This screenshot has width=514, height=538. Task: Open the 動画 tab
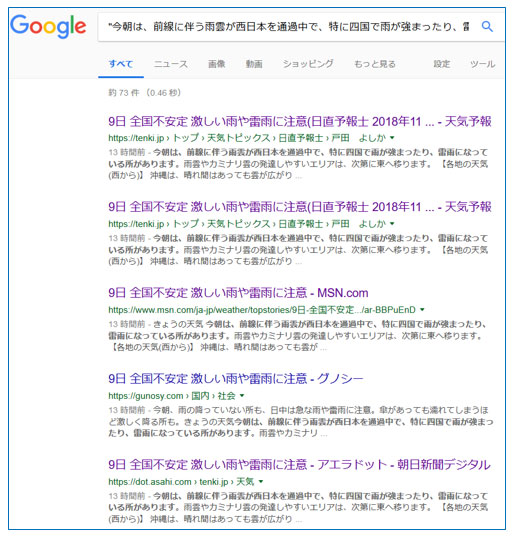pyautogui.click(x=254, y=64)
